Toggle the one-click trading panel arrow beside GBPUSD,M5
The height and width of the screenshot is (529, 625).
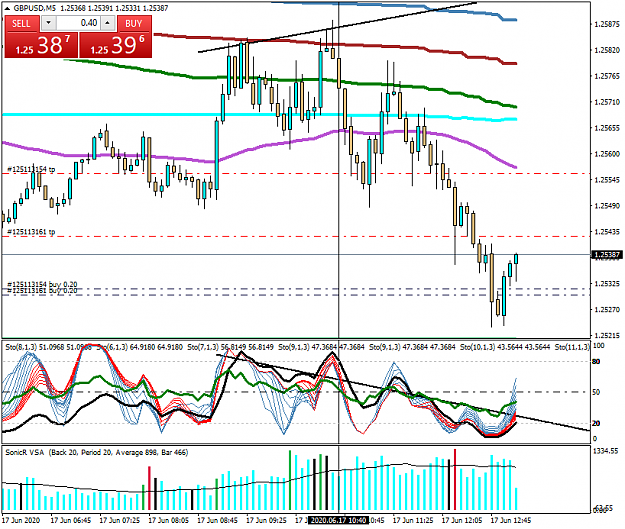pyautogui.click(x=7, y=8)
